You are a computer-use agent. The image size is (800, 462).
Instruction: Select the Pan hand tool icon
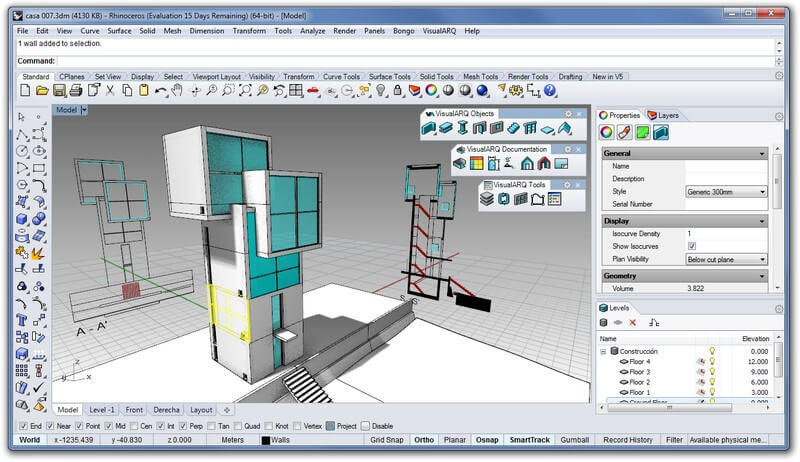[177, 91]
